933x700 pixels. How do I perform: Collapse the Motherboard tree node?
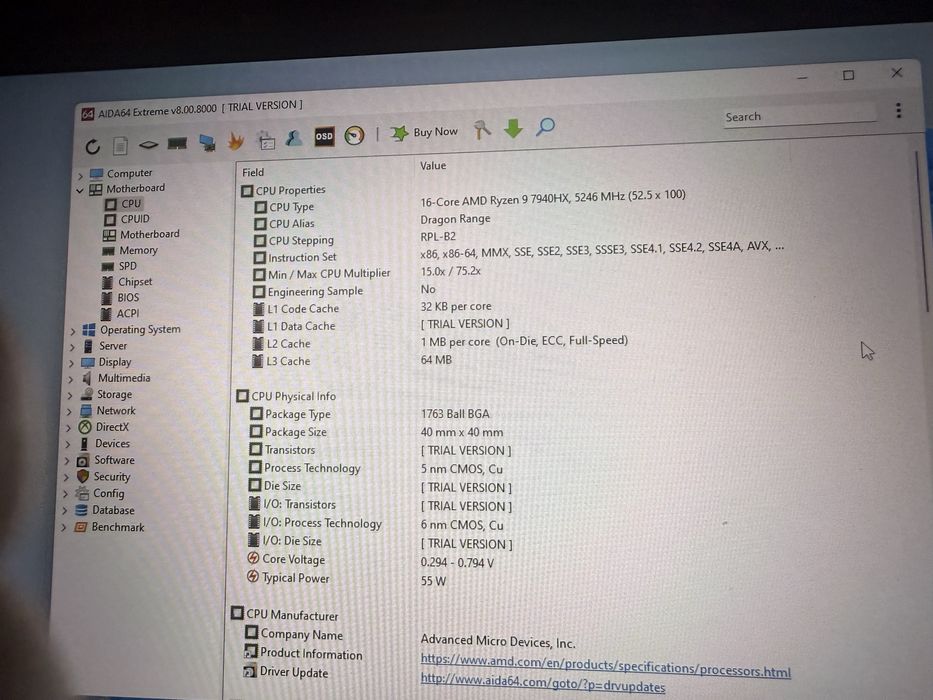pos(80,191)
